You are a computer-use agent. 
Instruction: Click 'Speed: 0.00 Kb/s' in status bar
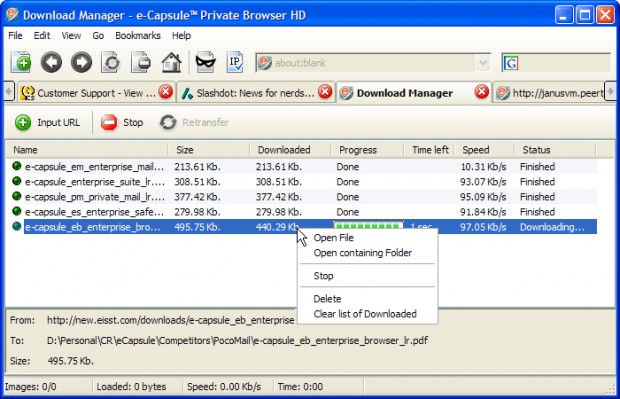pyautogui.click(x=224, y=386)
